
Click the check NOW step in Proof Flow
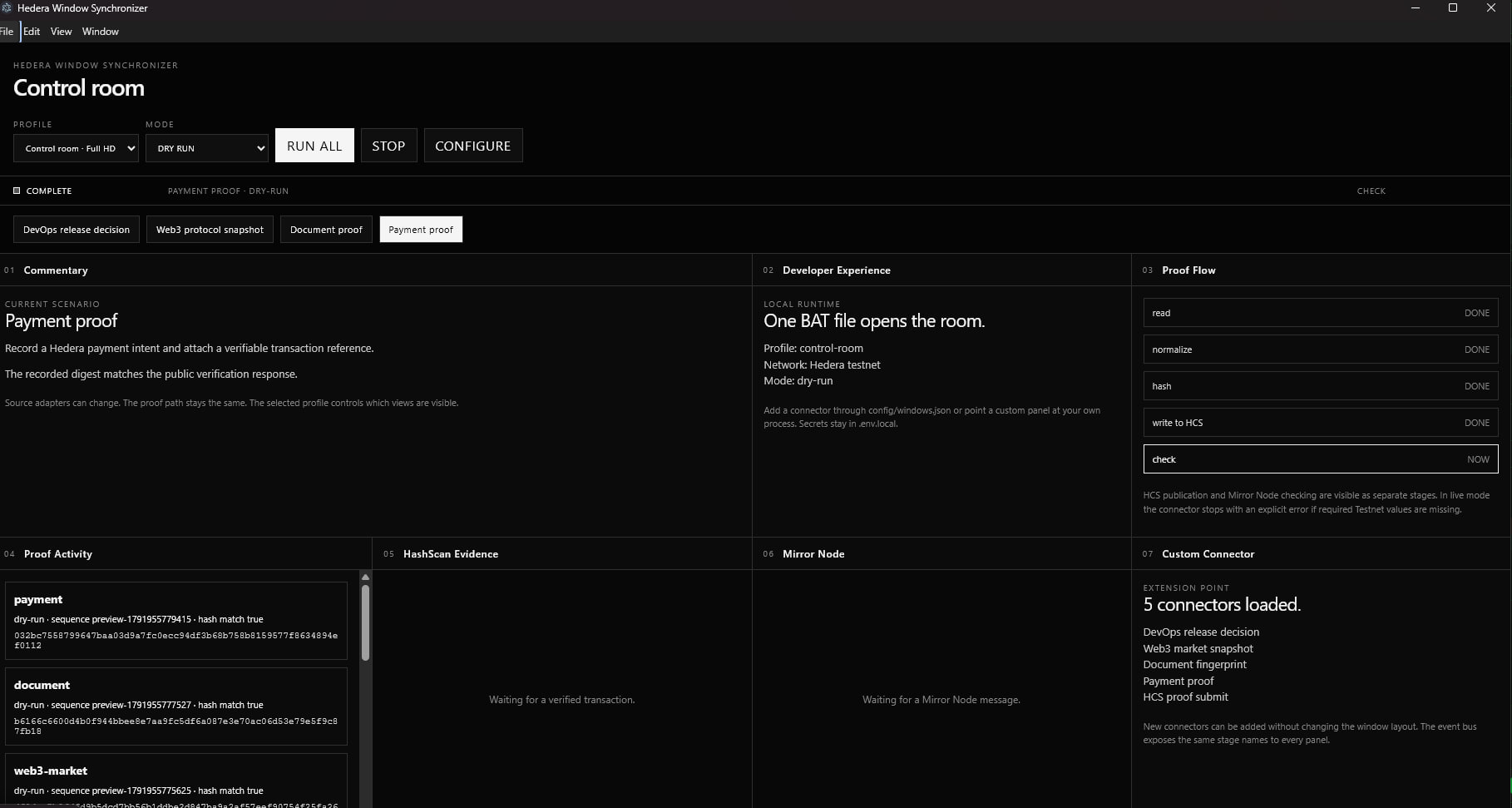tap(1321, 459)
